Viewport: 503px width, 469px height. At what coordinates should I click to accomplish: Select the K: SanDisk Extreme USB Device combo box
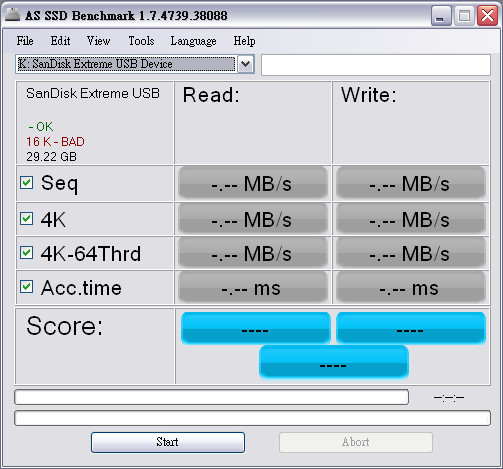[135, 64]
